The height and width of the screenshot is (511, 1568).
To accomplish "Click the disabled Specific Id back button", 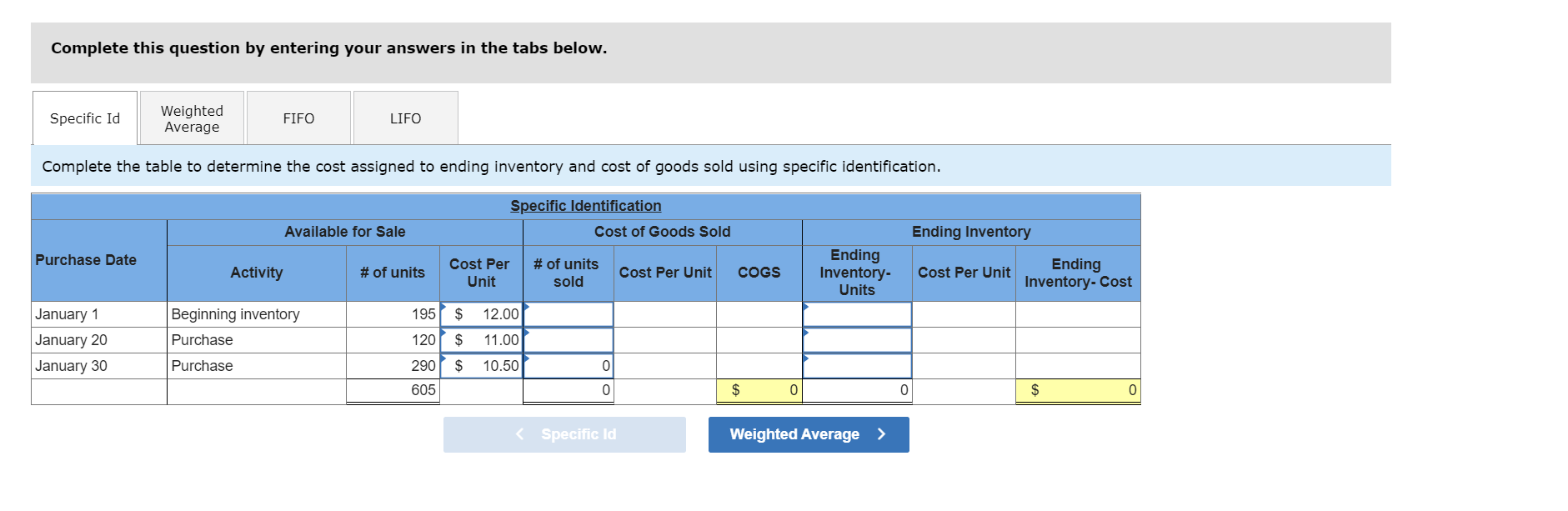I will (564, 434).
